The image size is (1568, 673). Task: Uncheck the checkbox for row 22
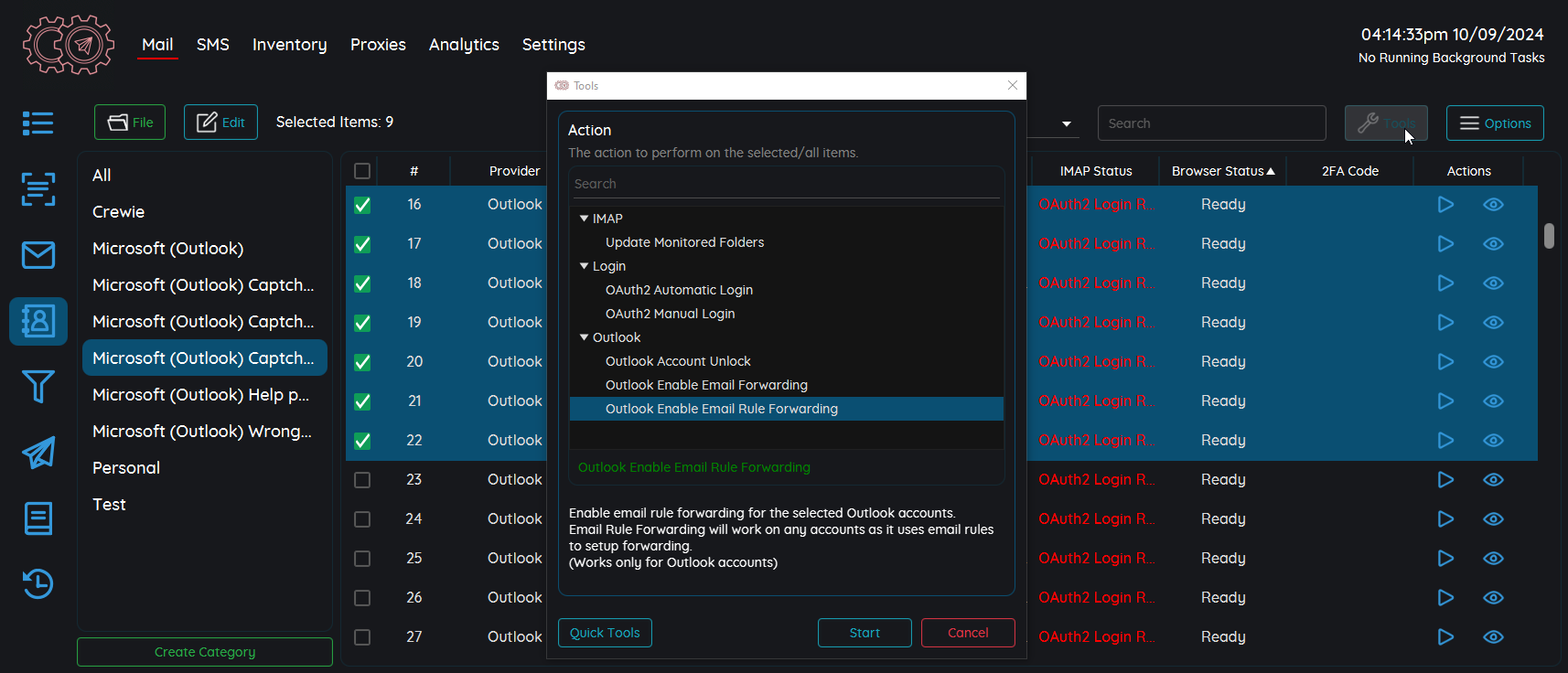(362, 441)
